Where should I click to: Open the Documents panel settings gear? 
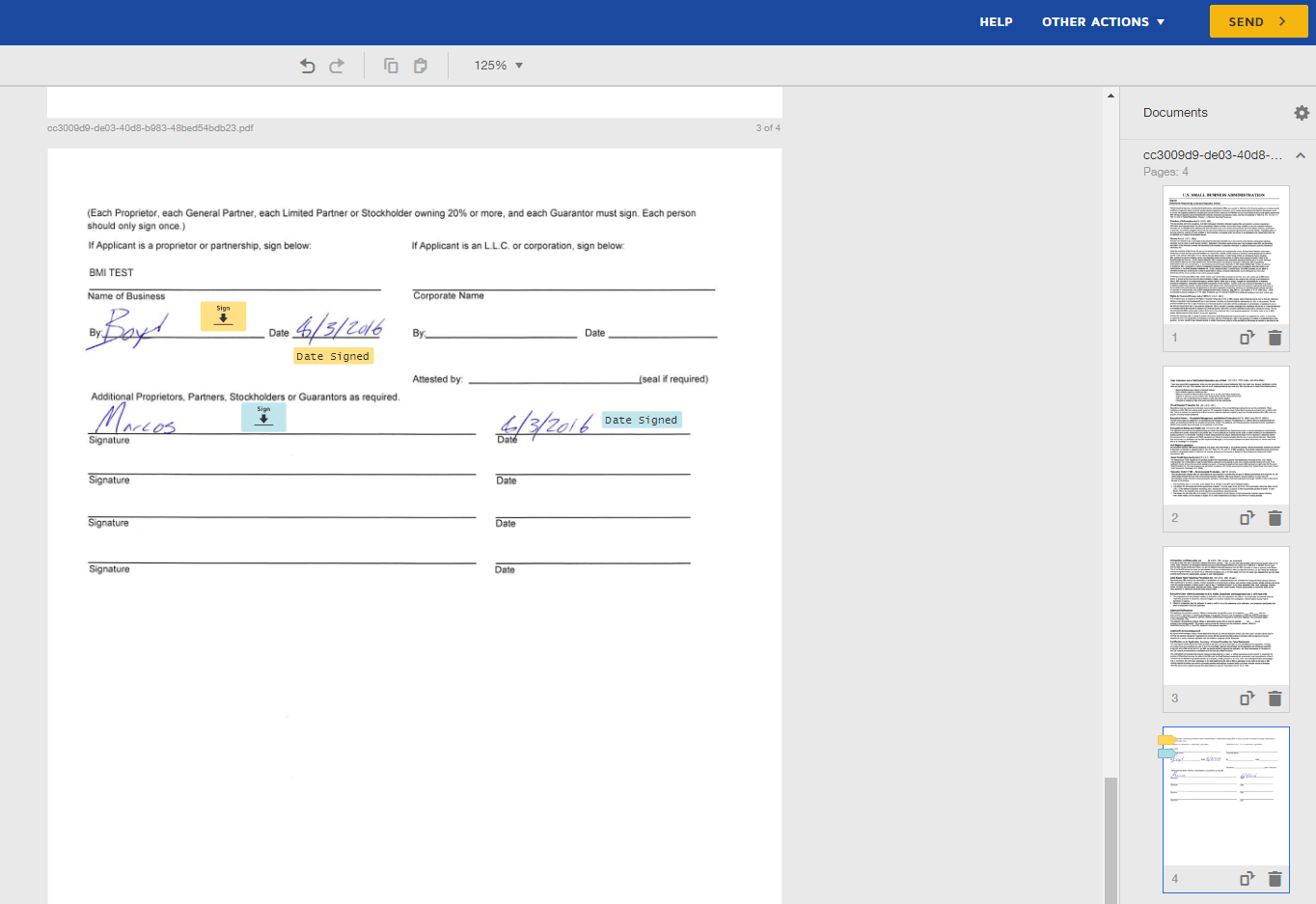[1302, 112]
